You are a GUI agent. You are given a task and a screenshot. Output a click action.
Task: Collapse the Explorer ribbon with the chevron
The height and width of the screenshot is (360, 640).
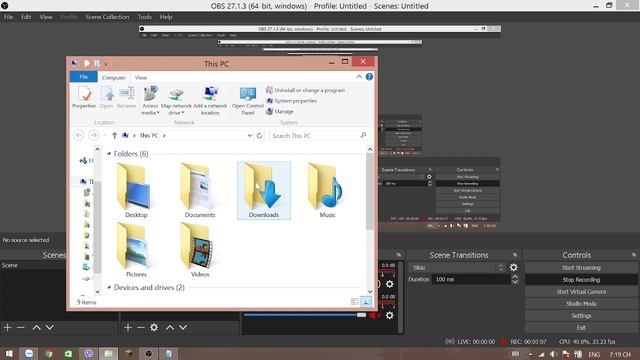[359, 77]
